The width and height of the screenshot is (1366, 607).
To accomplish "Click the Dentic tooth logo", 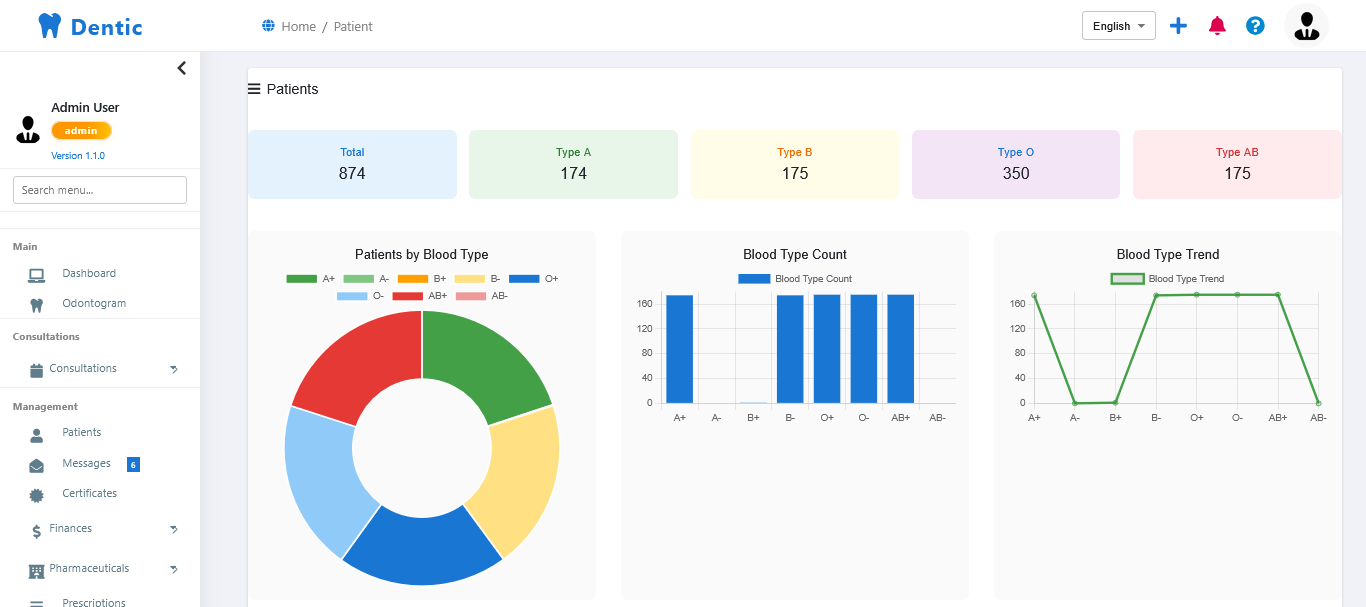I will point(49,25).
